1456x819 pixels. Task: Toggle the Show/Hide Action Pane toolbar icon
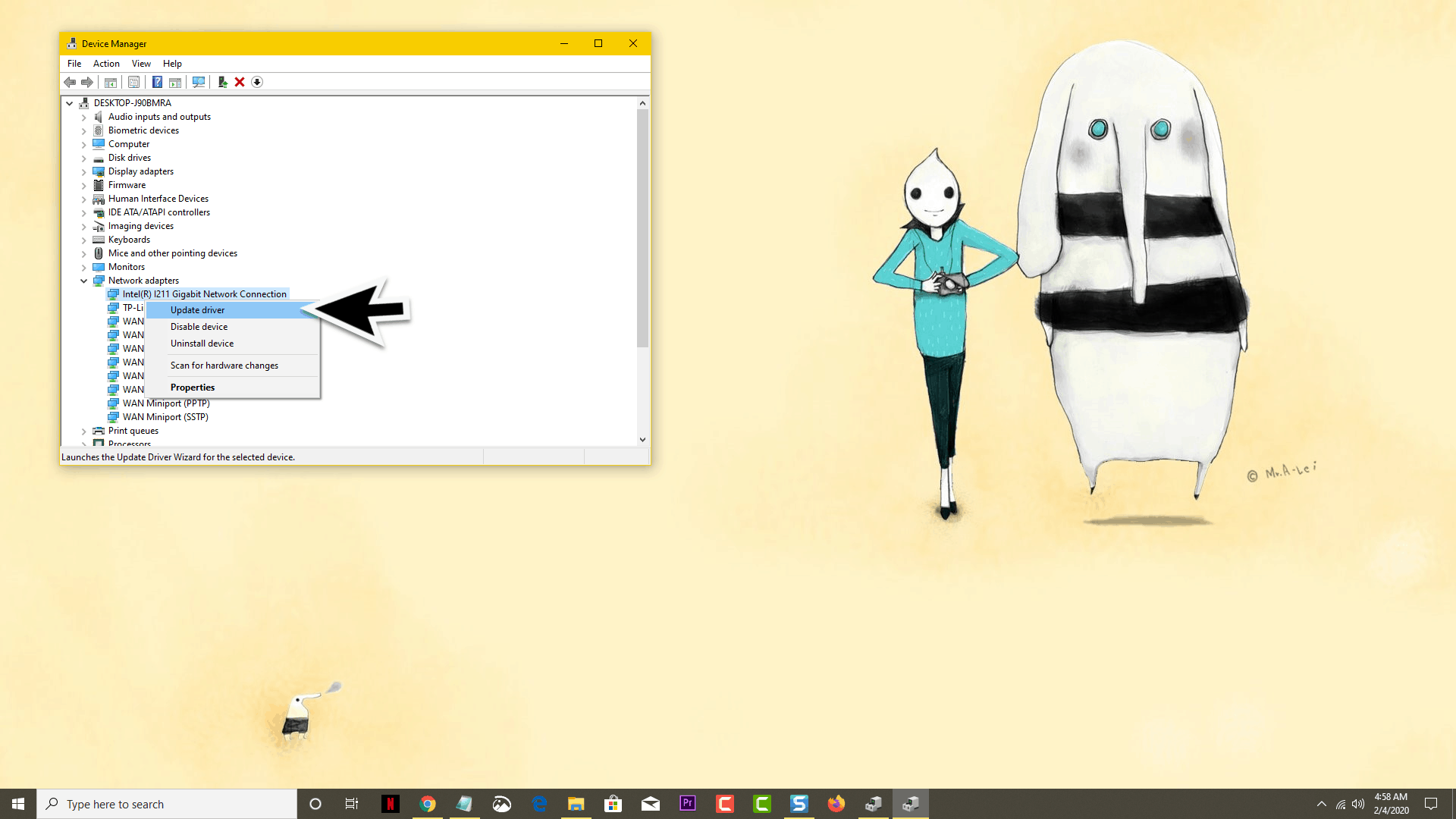pos(175,82)
